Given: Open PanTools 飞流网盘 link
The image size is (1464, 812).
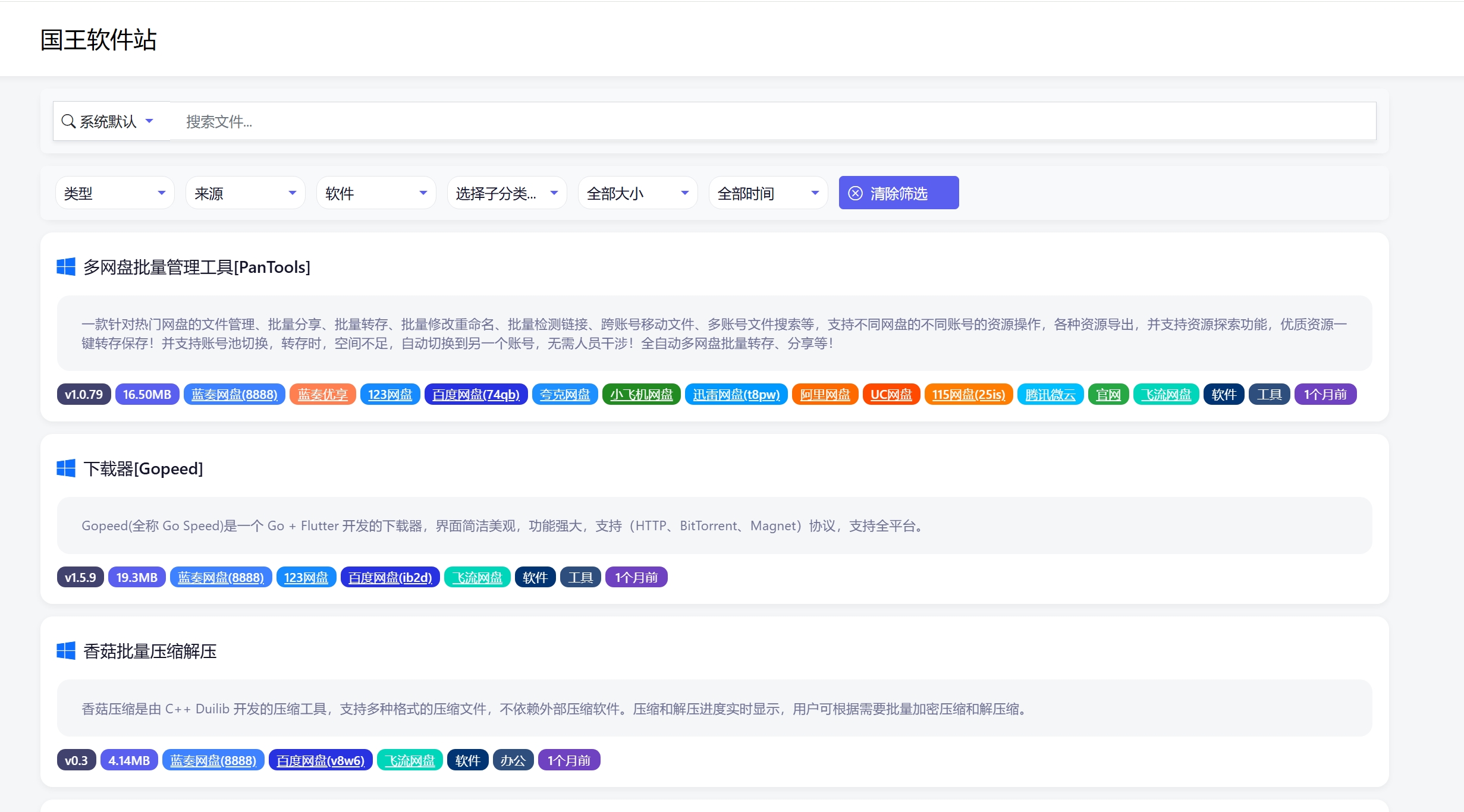Looking at the screenshot, I should (x=1166, y=394).
